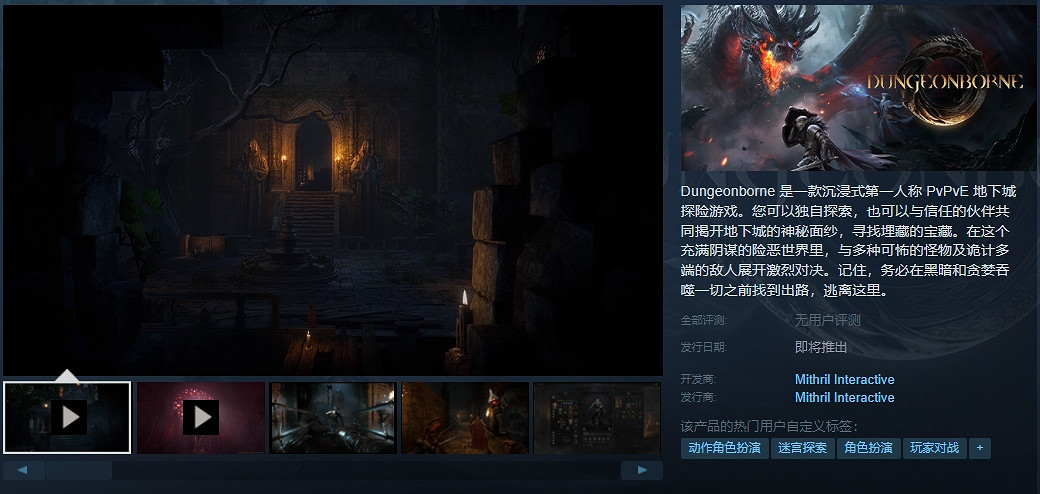
Task: Select the 角色扮演 tag
Action: coord(868,448)
